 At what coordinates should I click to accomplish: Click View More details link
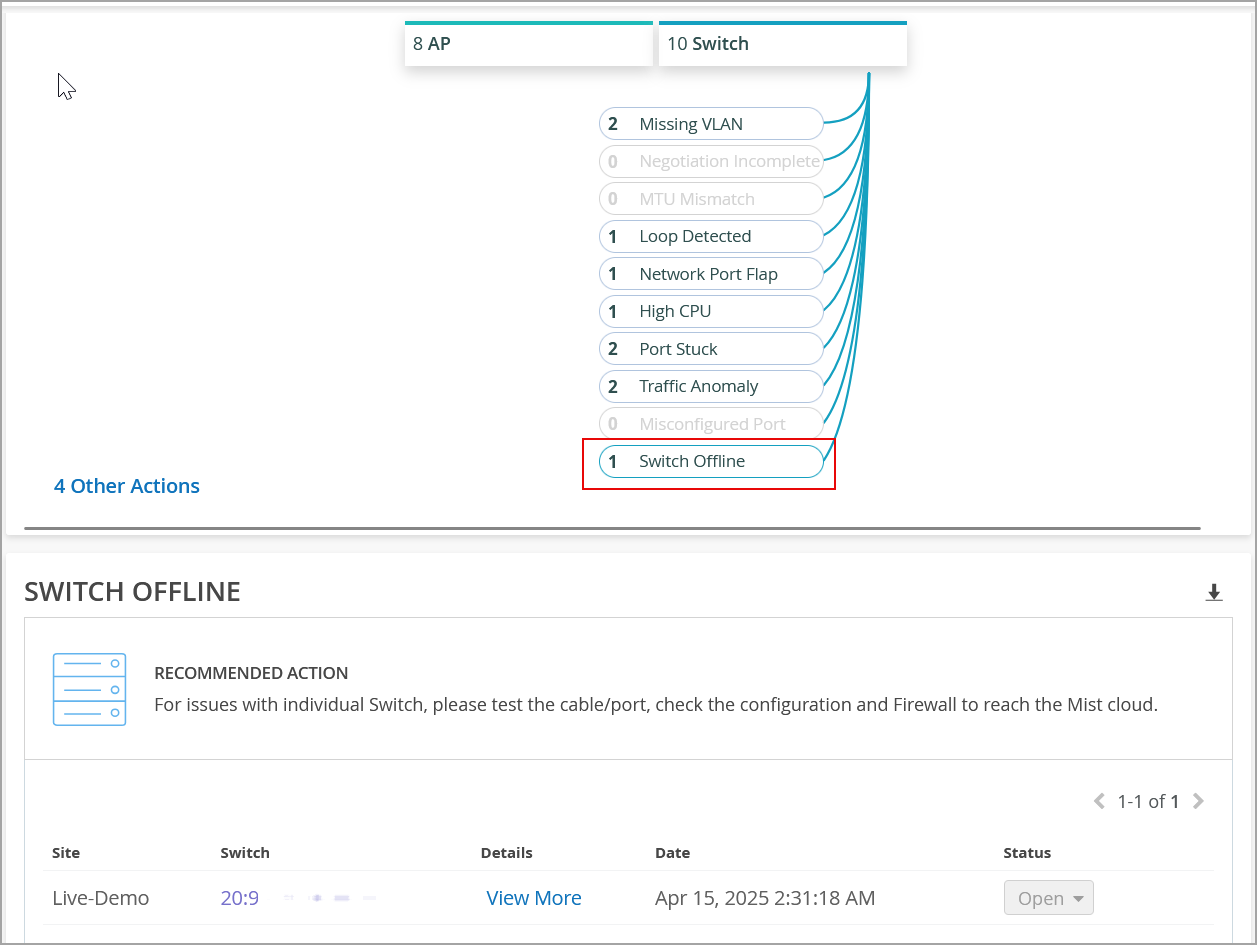point(534,898)
